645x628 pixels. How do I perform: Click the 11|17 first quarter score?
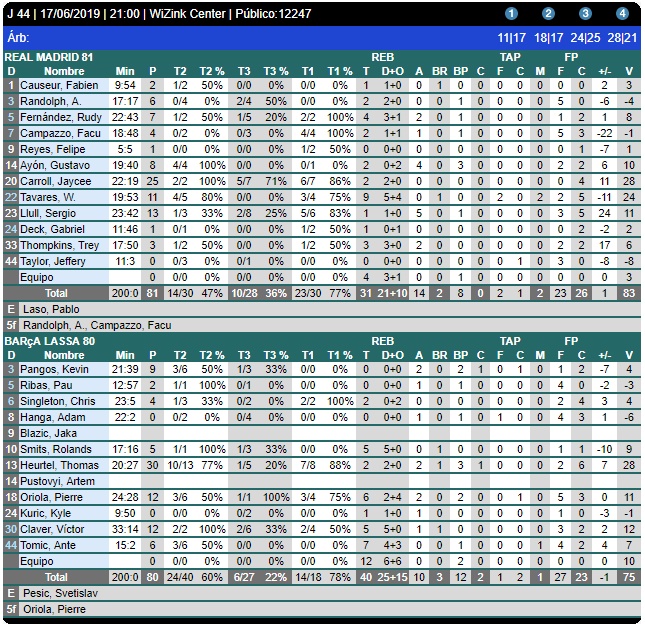coord(512,37)
